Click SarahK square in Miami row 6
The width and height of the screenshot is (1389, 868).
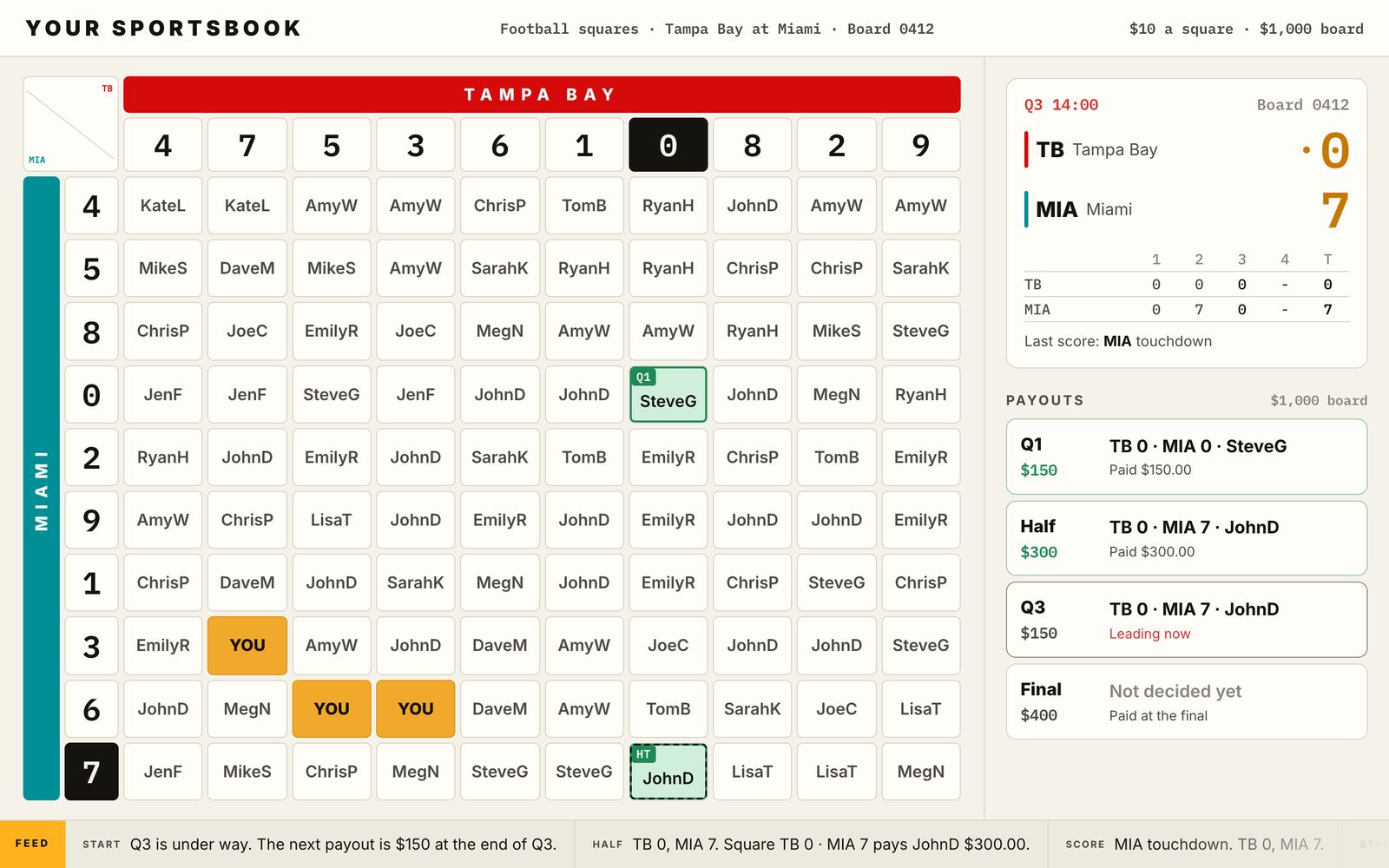pos(753,708)
